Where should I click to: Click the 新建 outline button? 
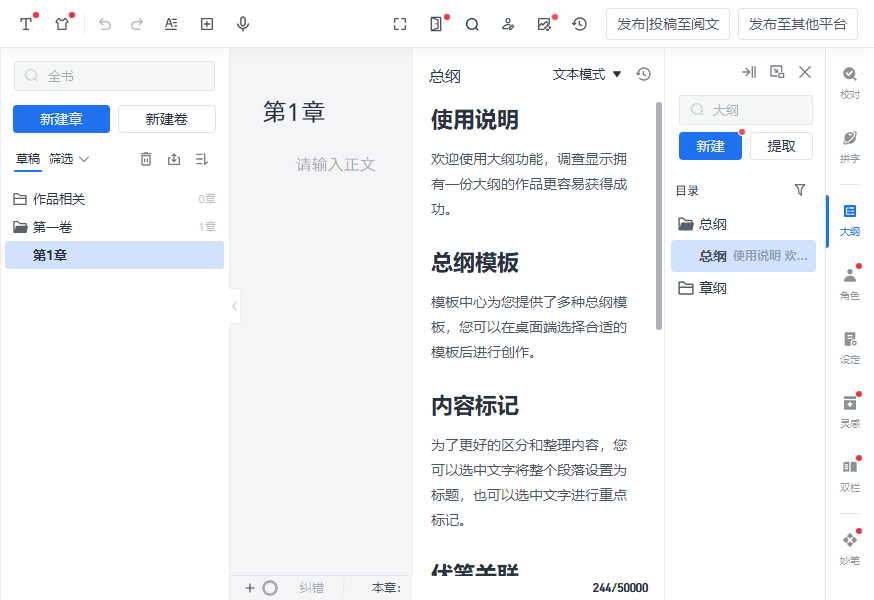(x=710, y=146)
